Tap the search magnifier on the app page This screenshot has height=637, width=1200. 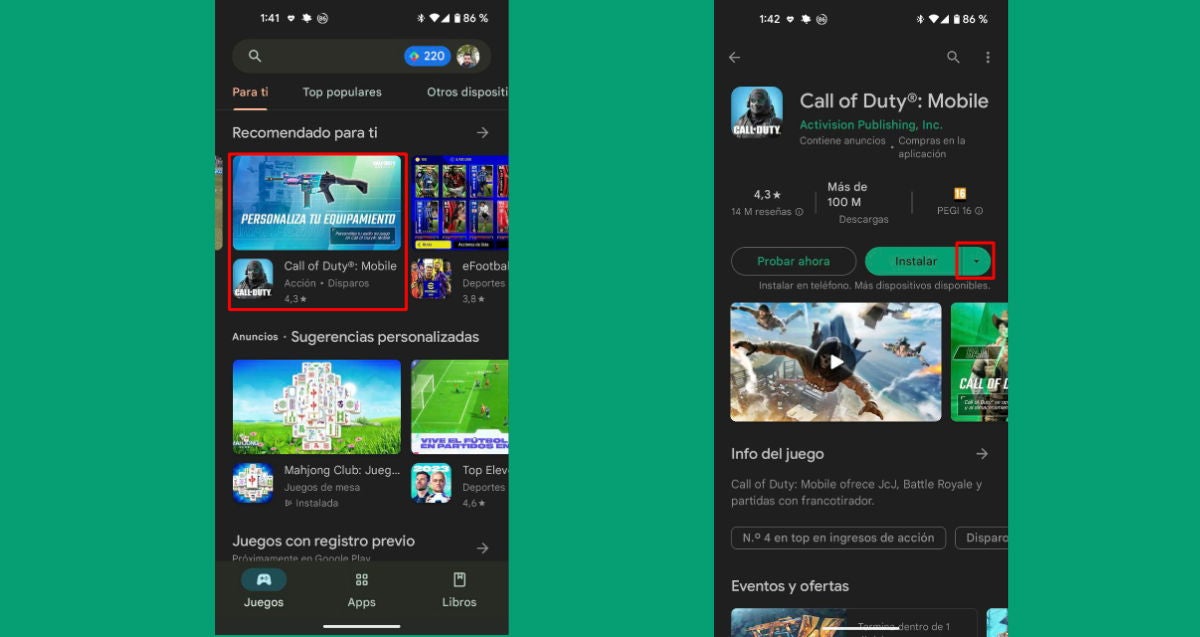(953, 58)
